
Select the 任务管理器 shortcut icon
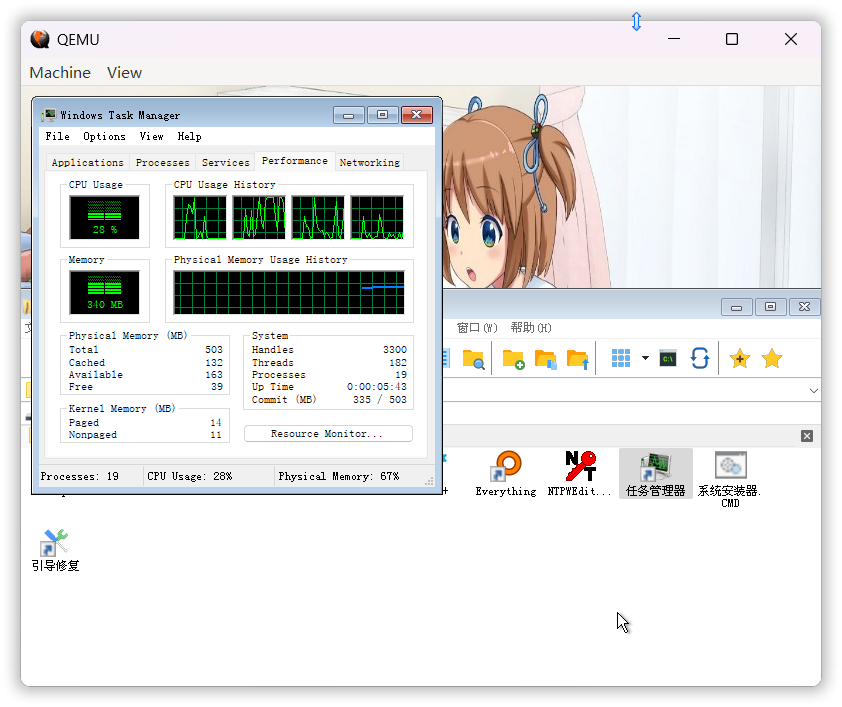(x=656, y=474)
